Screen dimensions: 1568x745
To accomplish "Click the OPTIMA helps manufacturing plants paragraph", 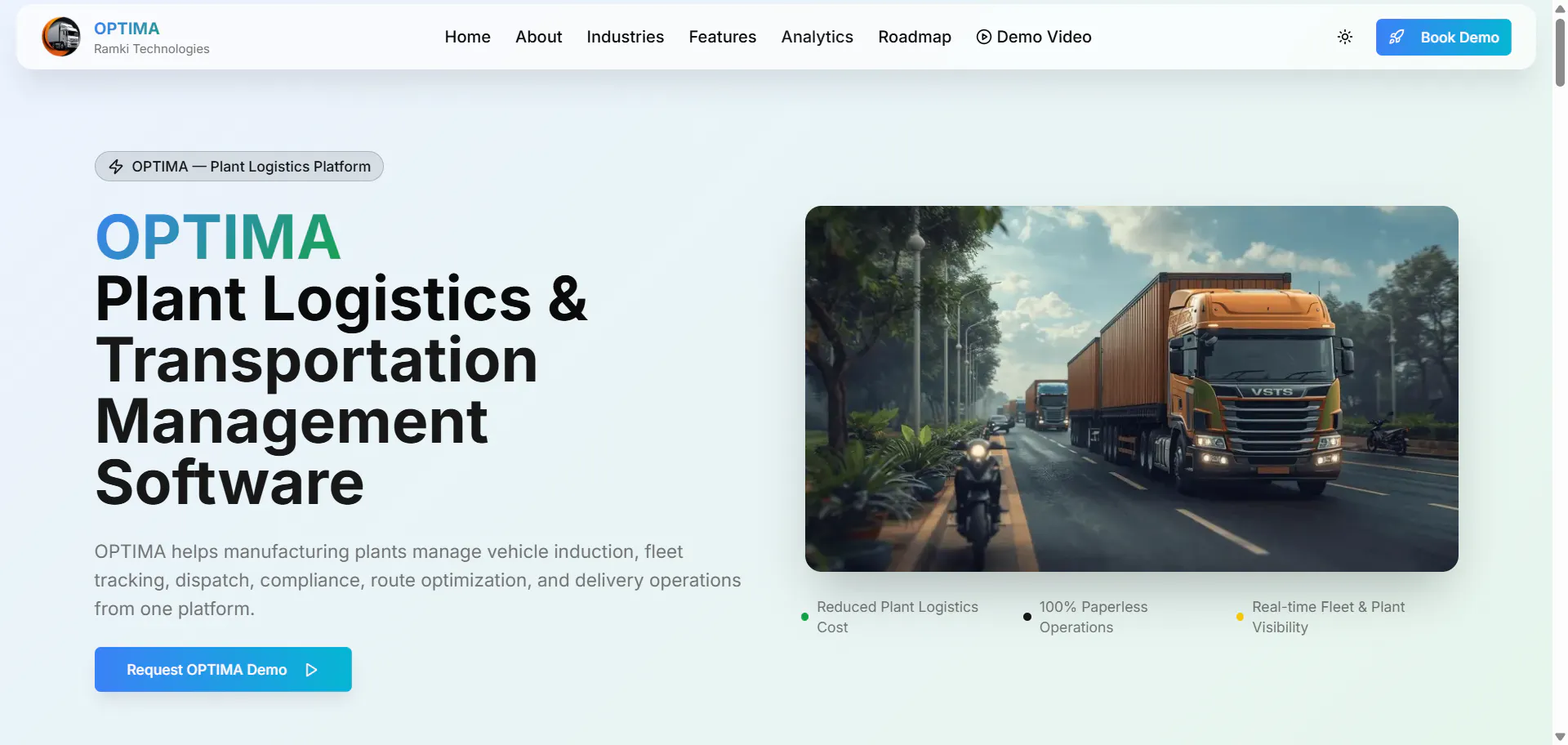I will (x=417, y=580).
